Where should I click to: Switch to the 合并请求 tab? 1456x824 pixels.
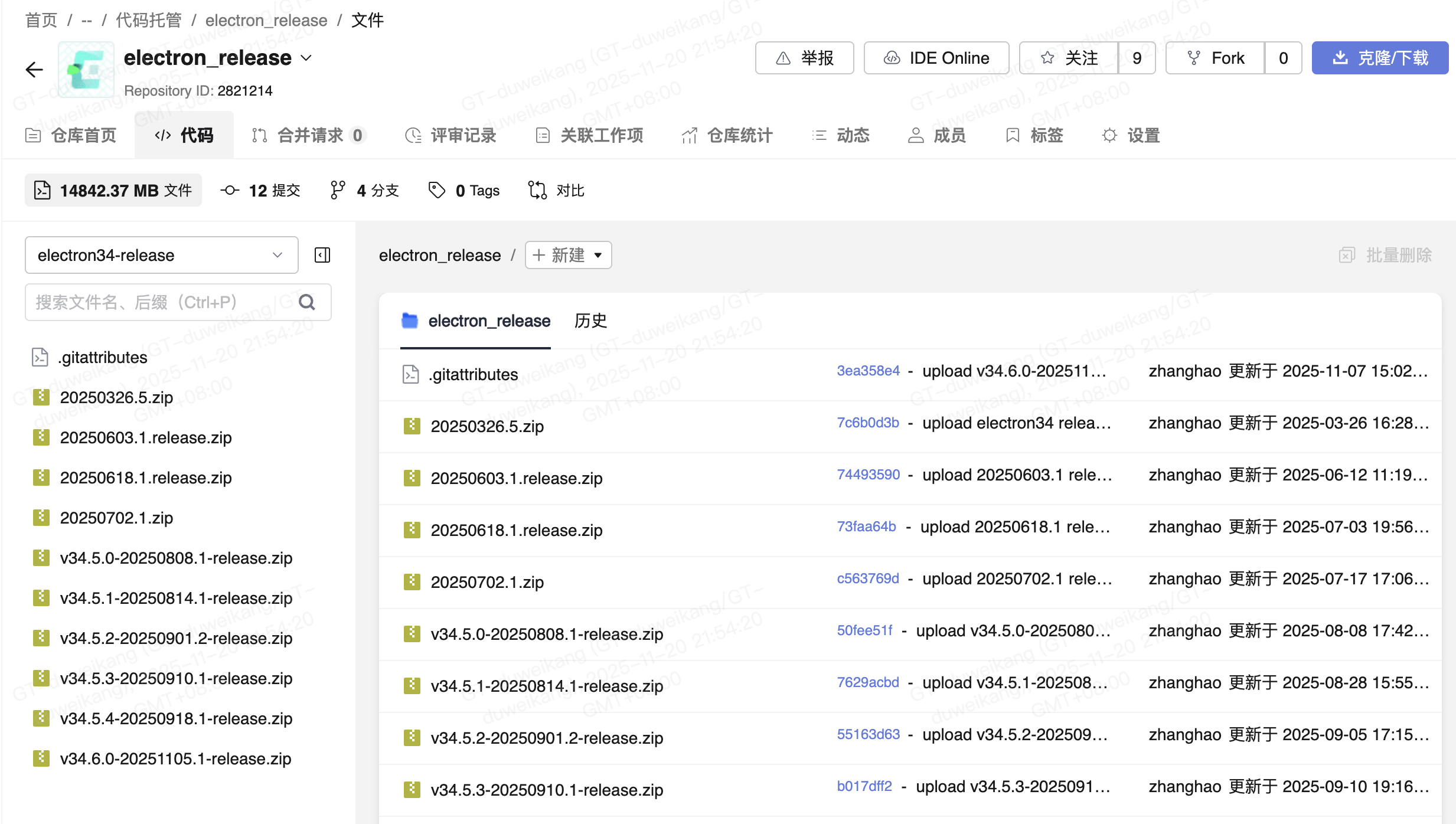click(309, 135)
